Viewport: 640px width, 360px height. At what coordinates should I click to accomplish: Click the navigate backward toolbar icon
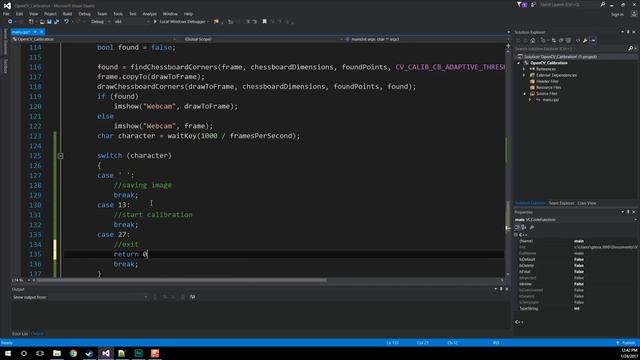[x=10, y=22]
